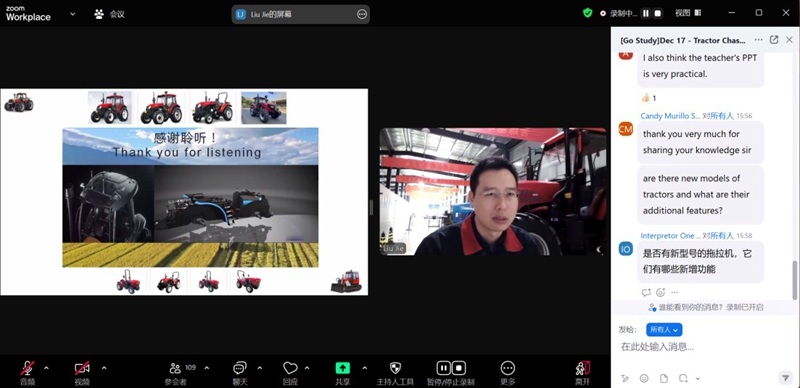Open the 所有人 recipient dropdown
The height and width of the screenshot is (388, 800).
pyautogui.click(x=664, y=330)
